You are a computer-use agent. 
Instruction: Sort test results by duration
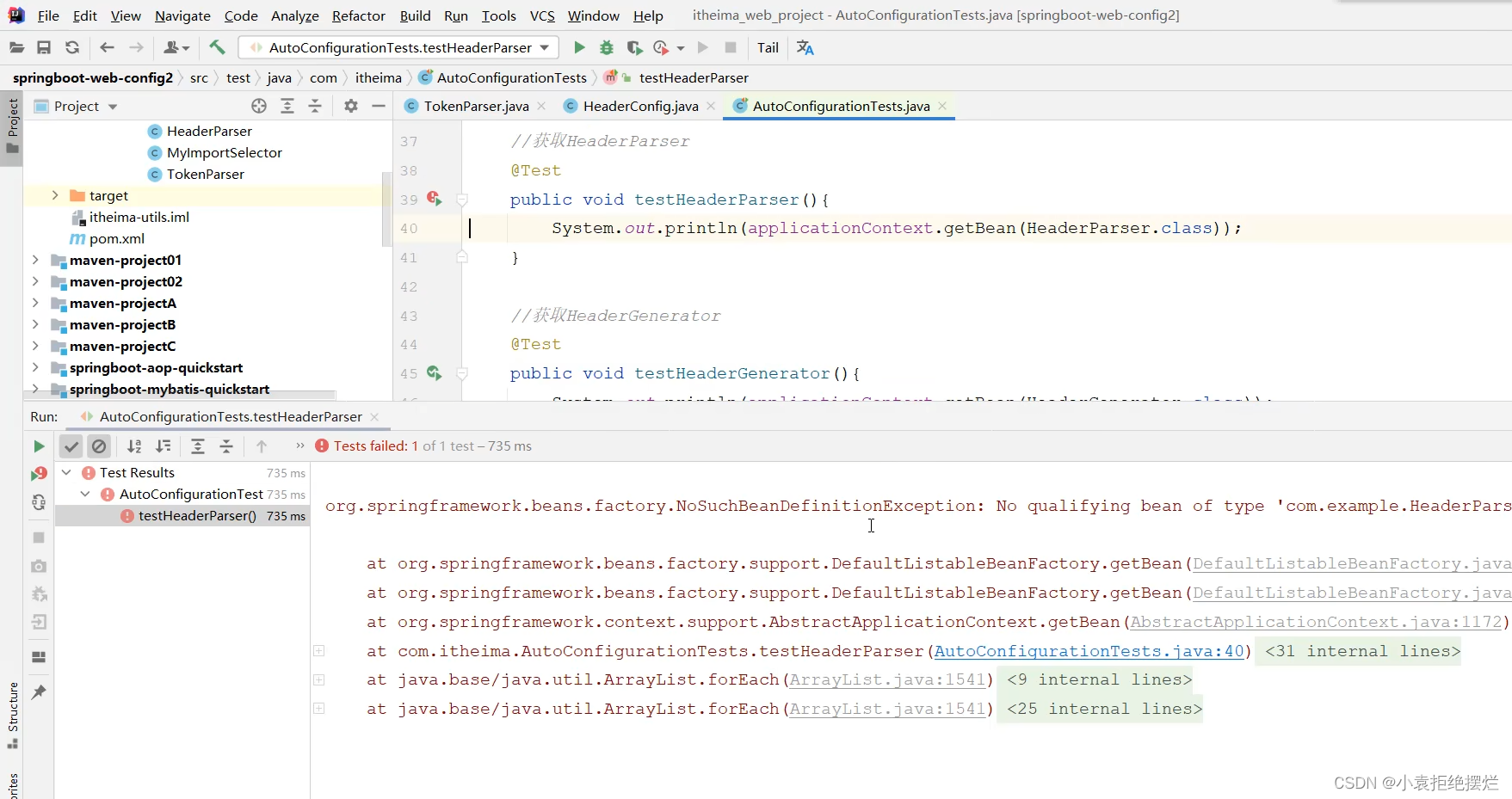click(163, 446)
